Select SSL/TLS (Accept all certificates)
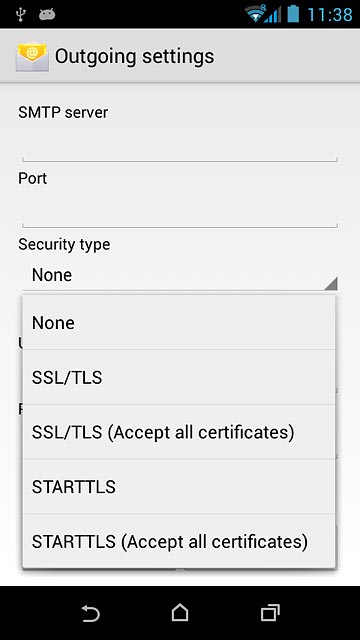The image size is (360, 640). 179,432
